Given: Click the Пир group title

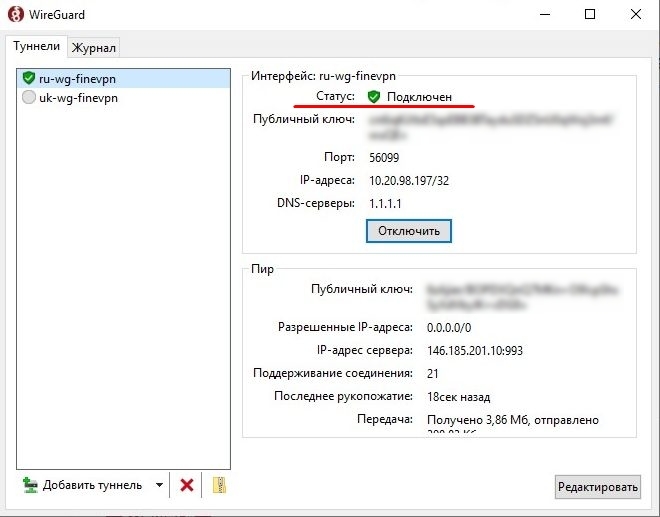Looking at the screenshot, I should click(x=262, y=269).
